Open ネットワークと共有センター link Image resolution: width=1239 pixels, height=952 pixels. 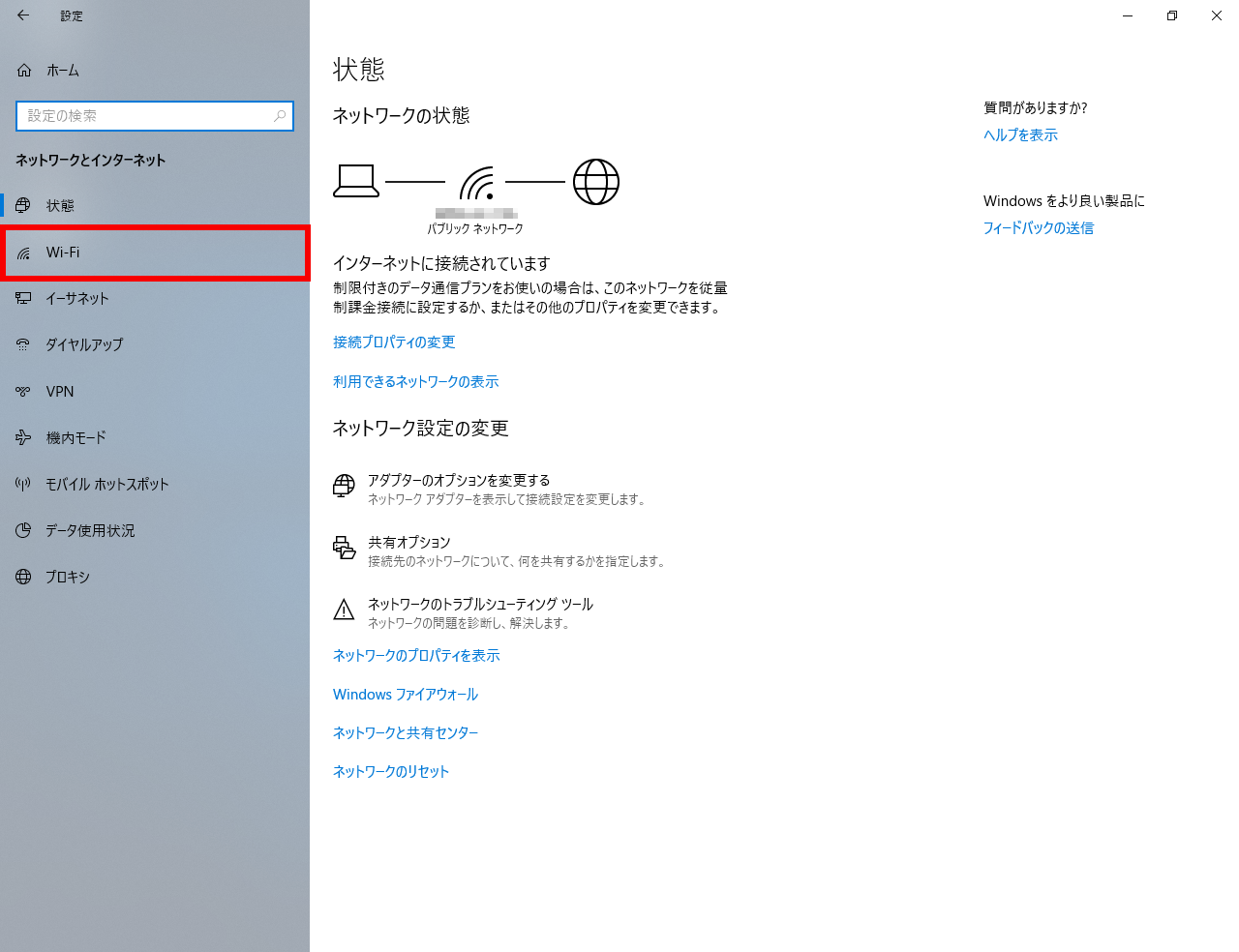[406, 733]
